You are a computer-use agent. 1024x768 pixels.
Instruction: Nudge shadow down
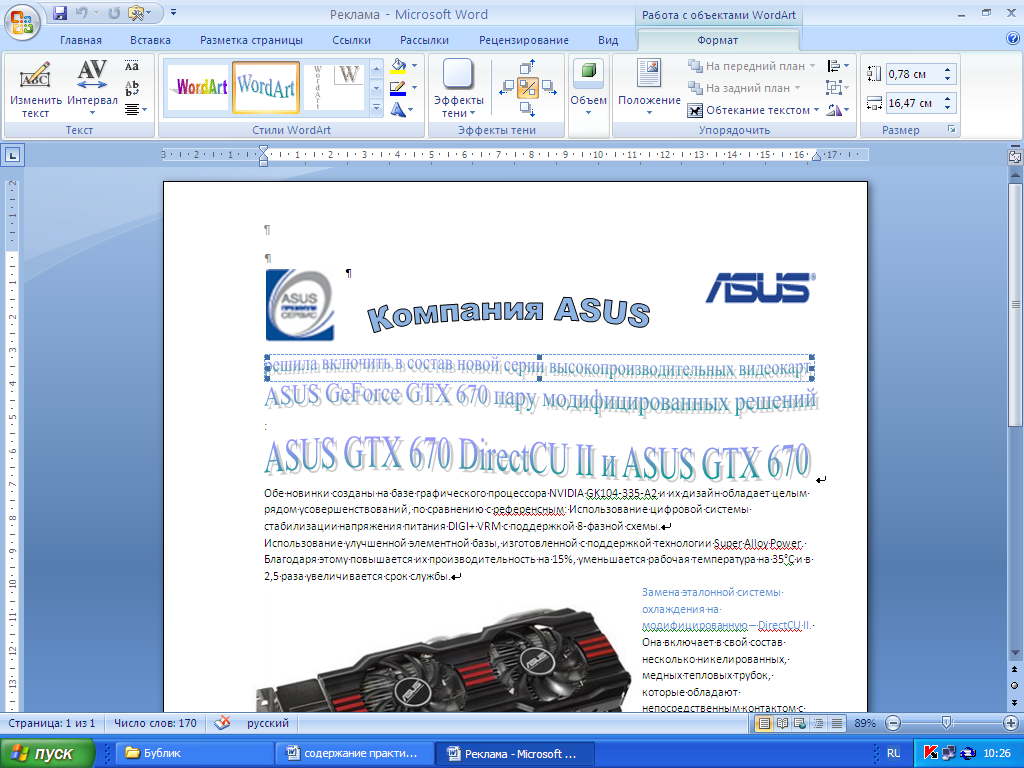click(x=528, y=108)
